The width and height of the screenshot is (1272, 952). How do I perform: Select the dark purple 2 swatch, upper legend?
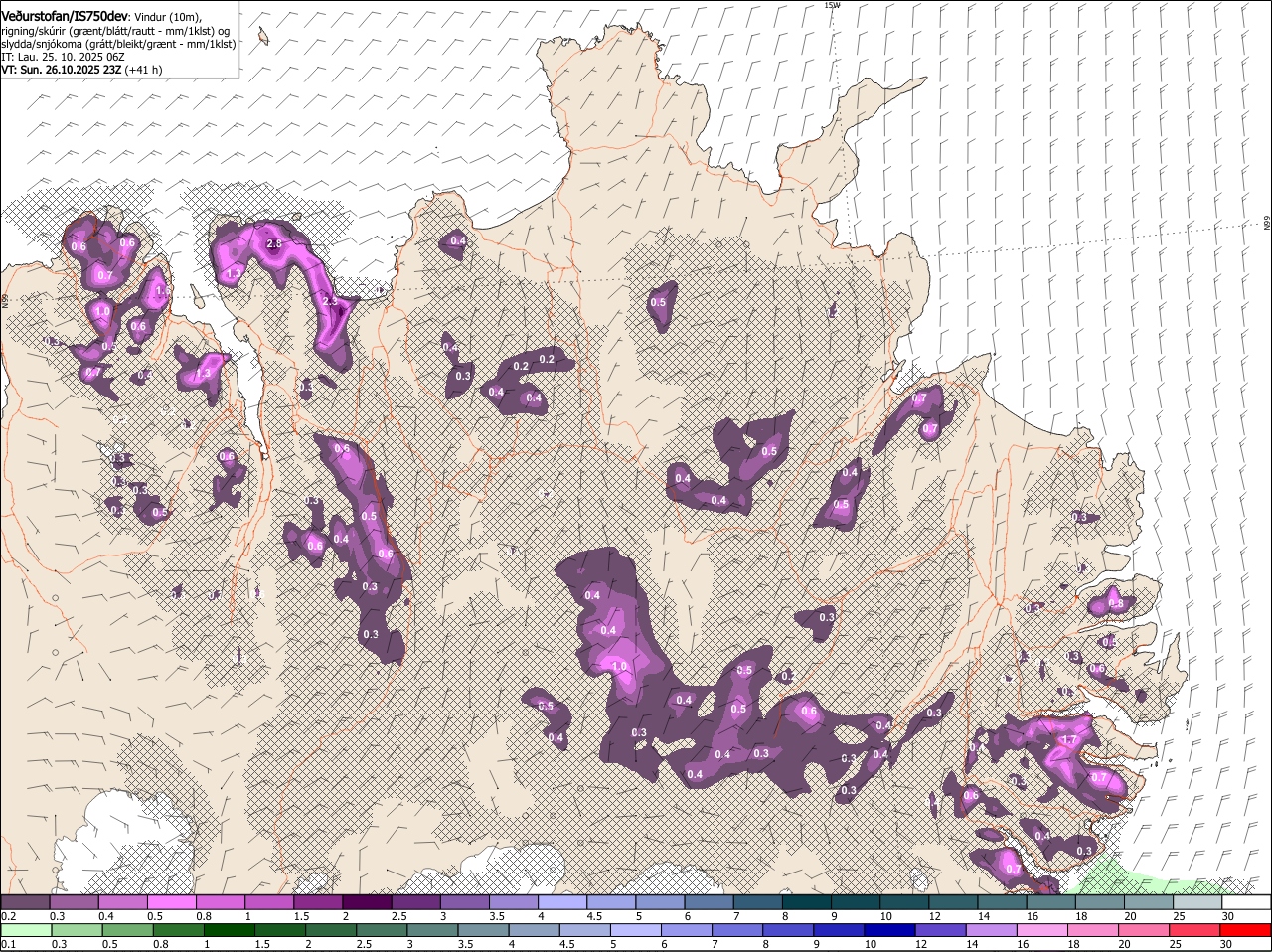tap(368, 901)
